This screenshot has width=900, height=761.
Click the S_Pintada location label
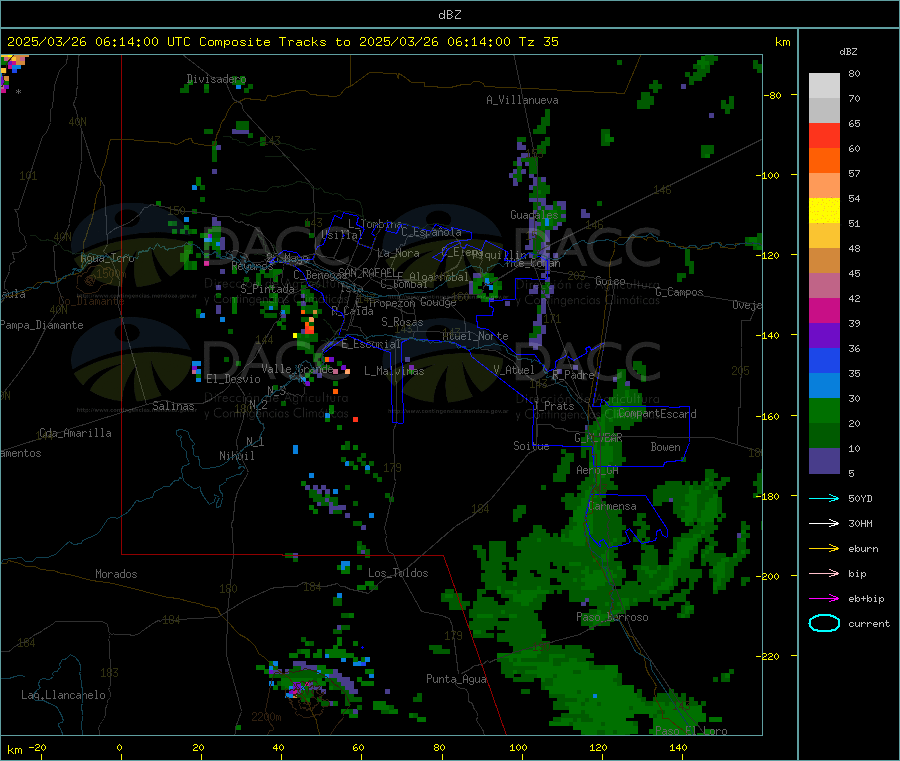coord(267,289)
